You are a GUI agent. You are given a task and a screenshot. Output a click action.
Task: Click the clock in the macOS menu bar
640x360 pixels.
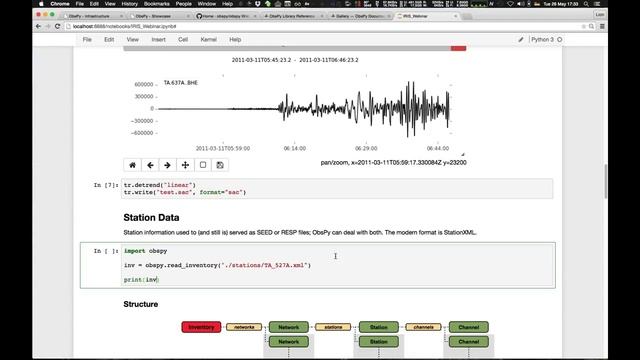560,4
